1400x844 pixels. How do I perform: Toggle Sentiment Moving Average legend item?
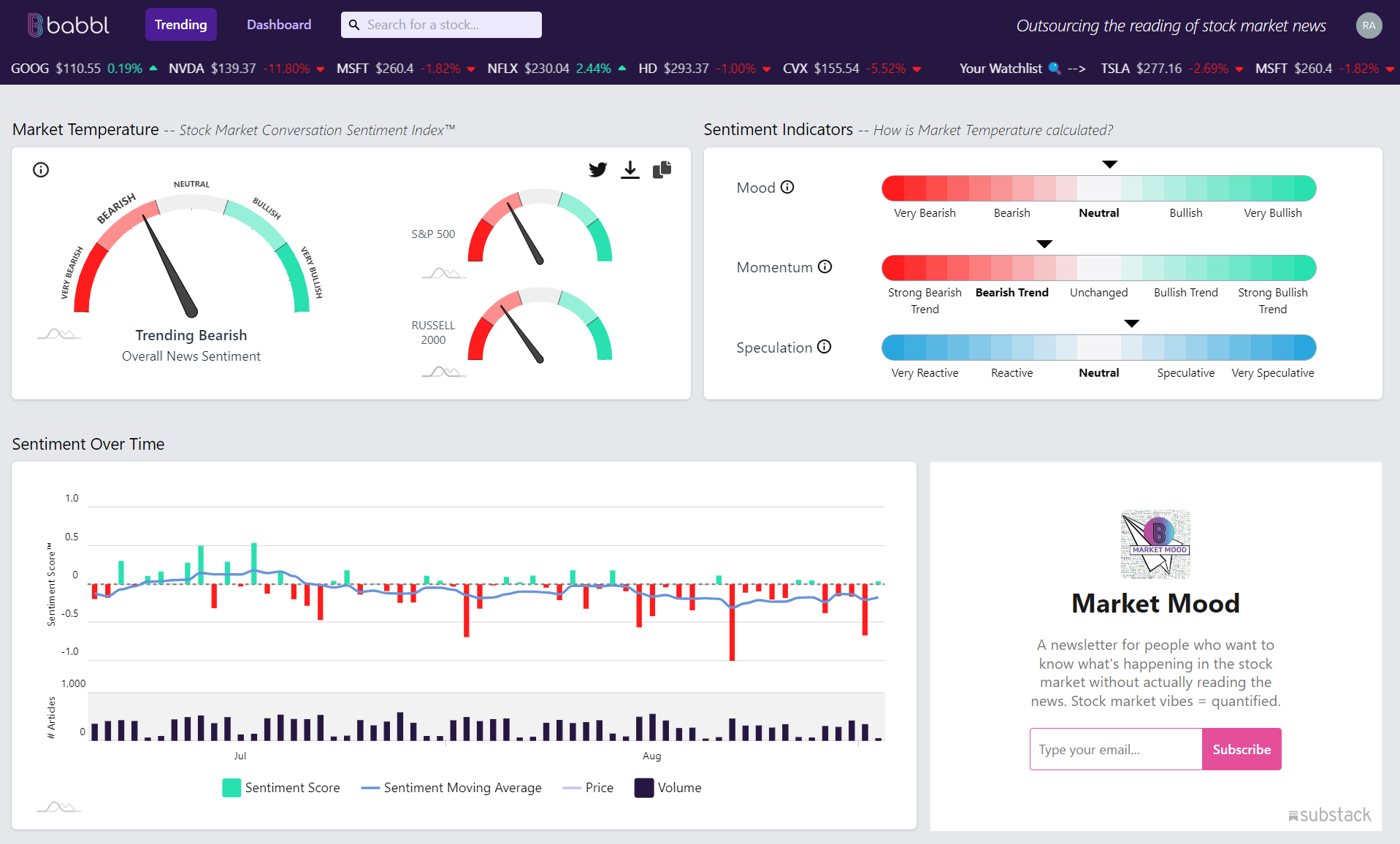(451, 788)
